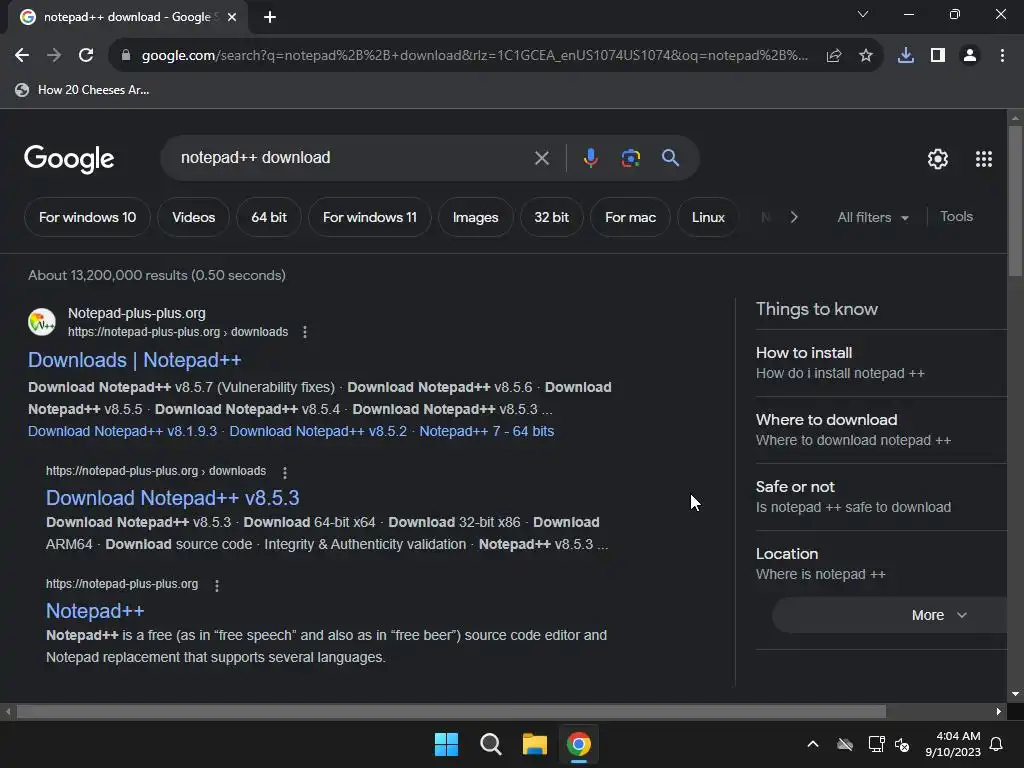
Task: Open Google apps grid
Action: (984, 159)
